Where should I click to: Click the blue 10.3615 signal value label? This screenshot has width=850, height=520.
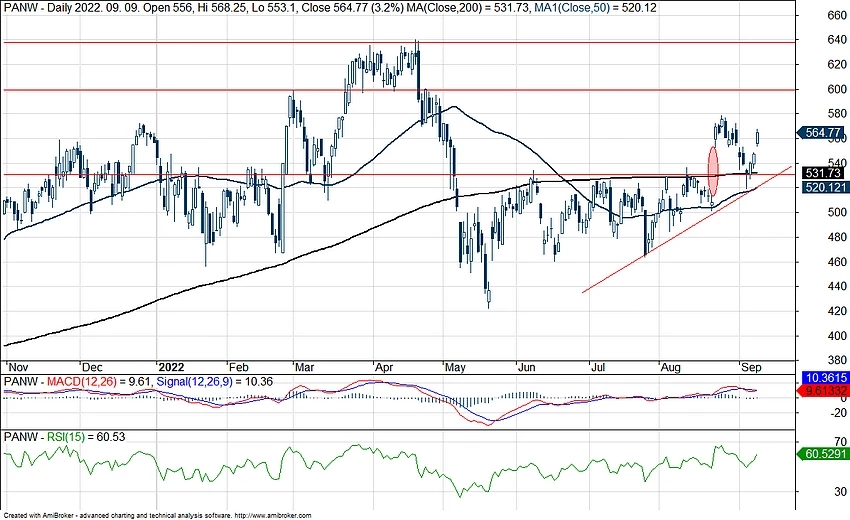pos(825,378)
